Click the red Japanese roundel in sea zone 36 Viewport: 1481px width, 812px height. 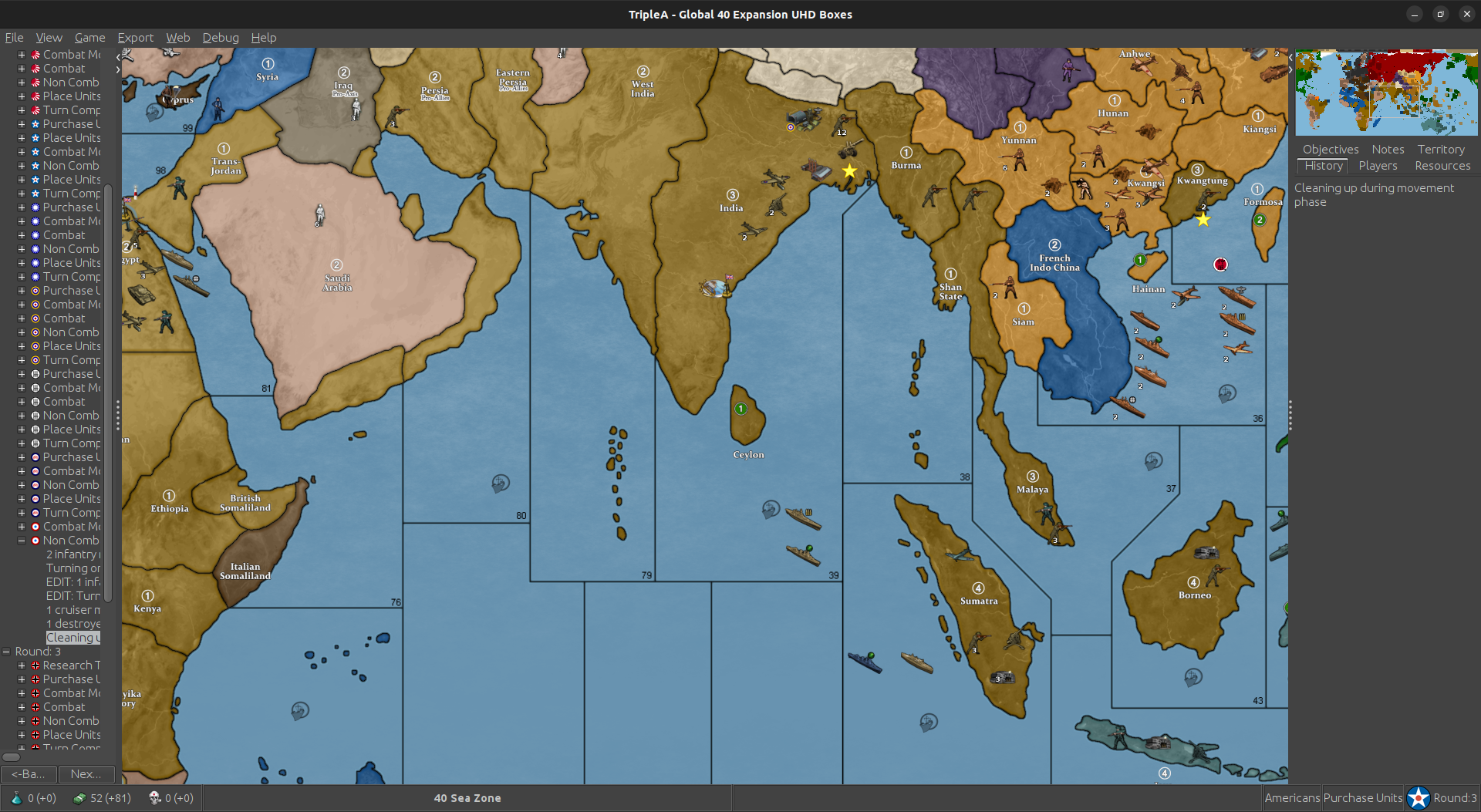[1220, 264]
